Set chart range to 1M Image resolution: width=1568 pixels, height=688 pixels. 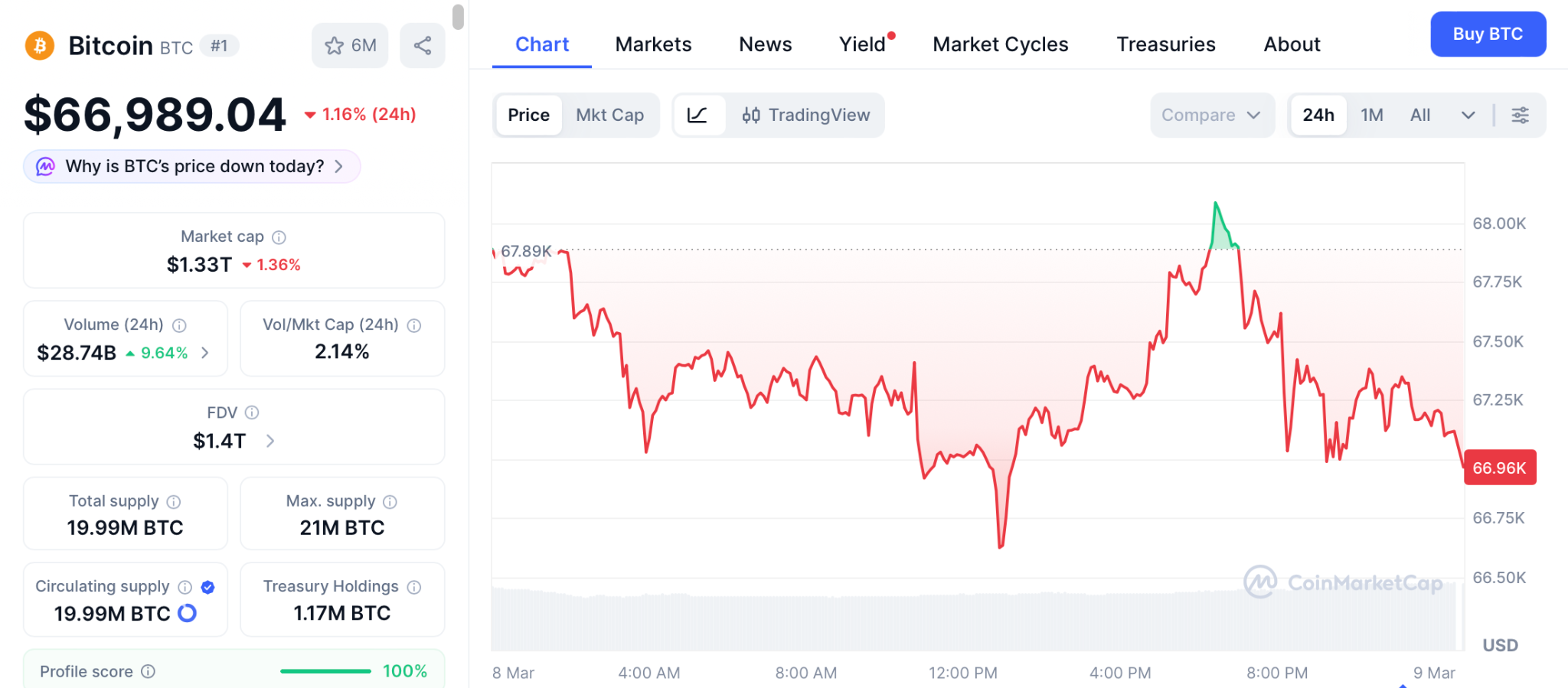(x=1371, y=116)
